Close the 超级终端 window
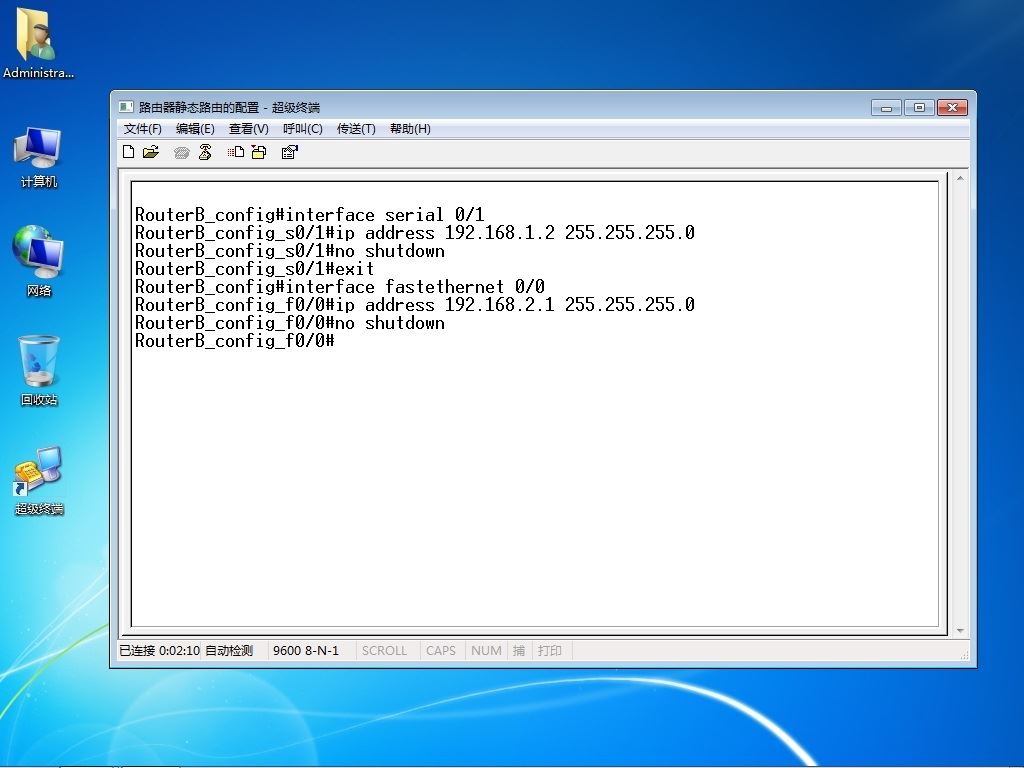Viewport: 1024px width, 768px height. tap(952, 108)
